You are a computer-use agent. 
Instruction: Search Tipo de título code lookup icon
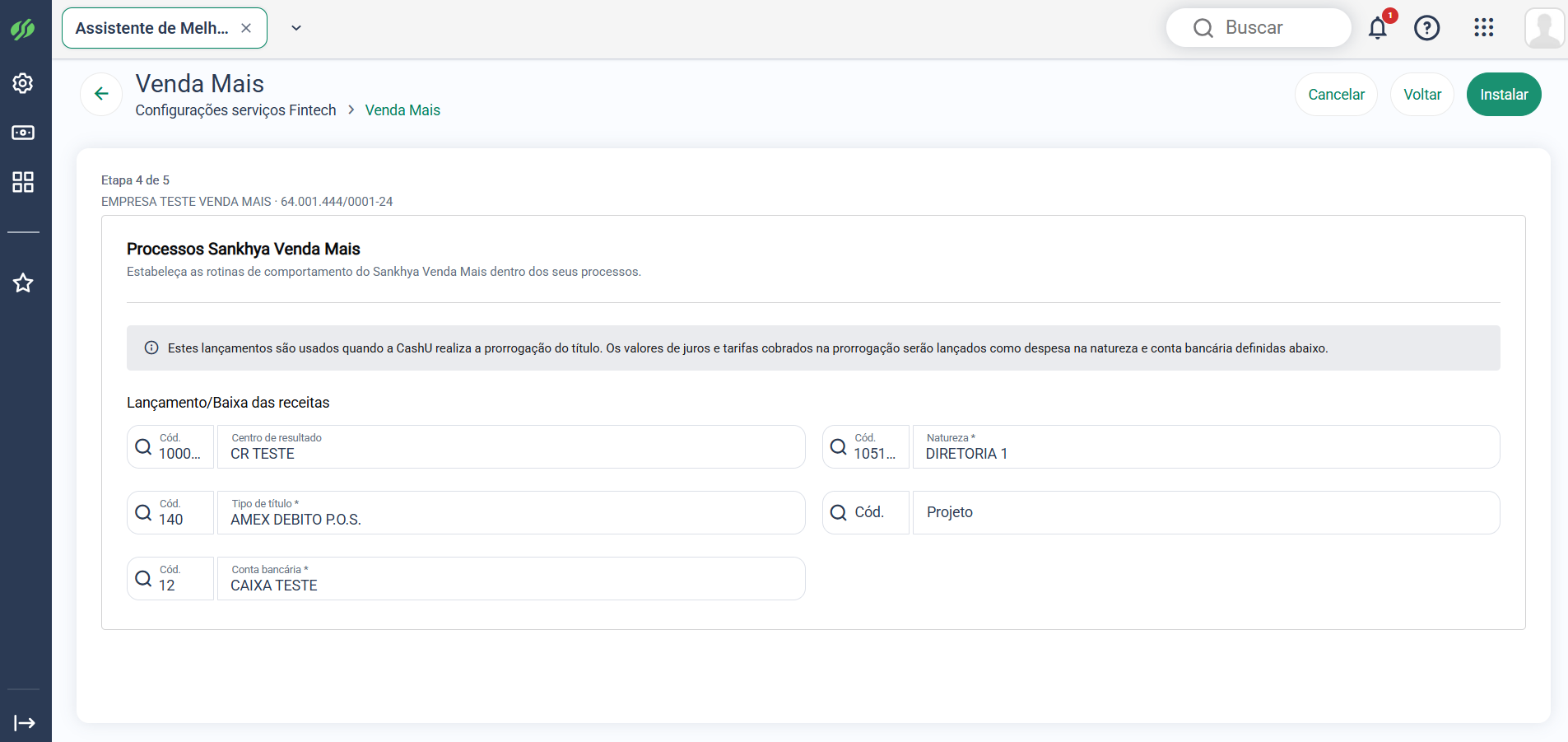[143, 512]
